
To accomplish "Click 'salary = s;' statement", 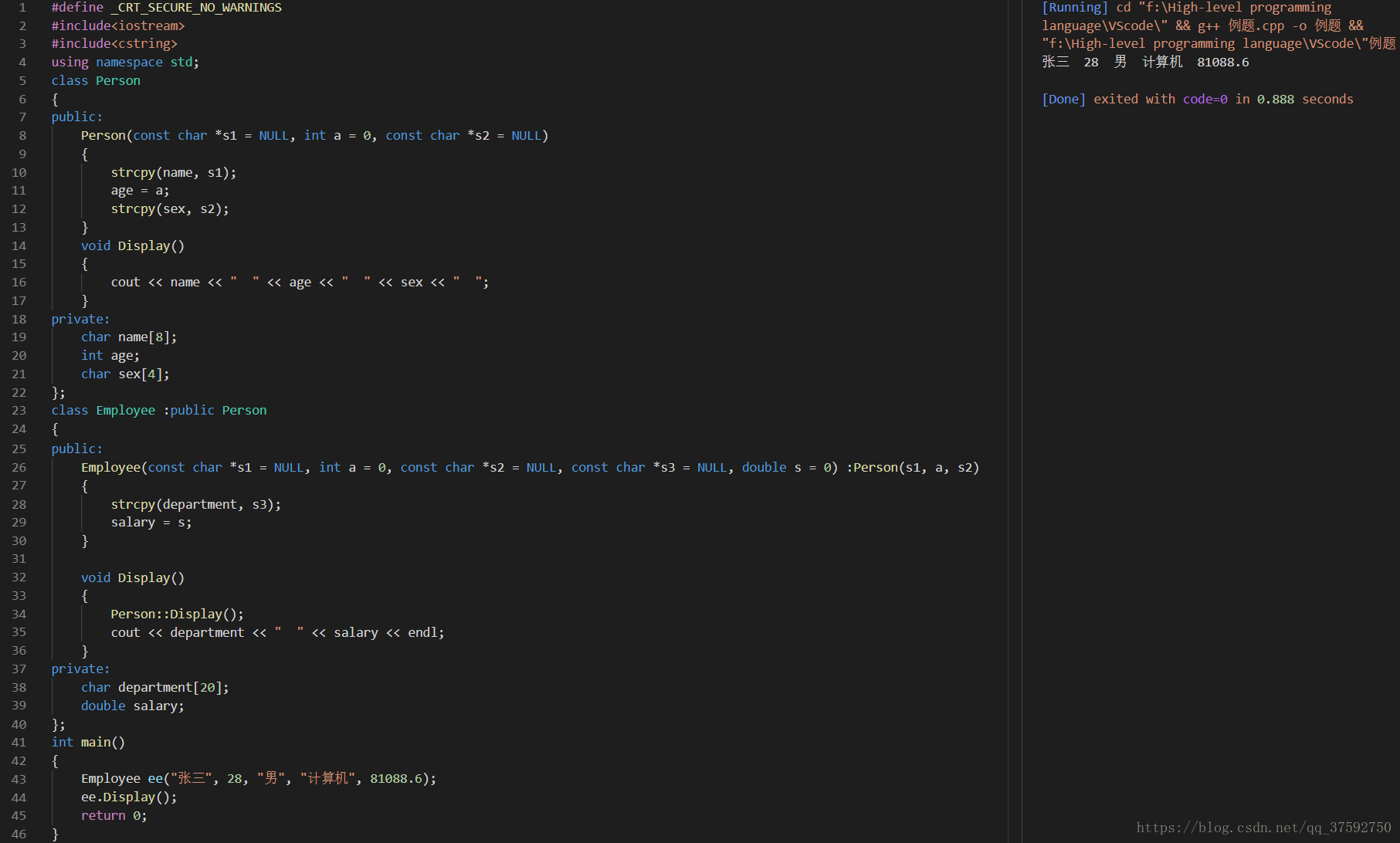I will (151, 523).
